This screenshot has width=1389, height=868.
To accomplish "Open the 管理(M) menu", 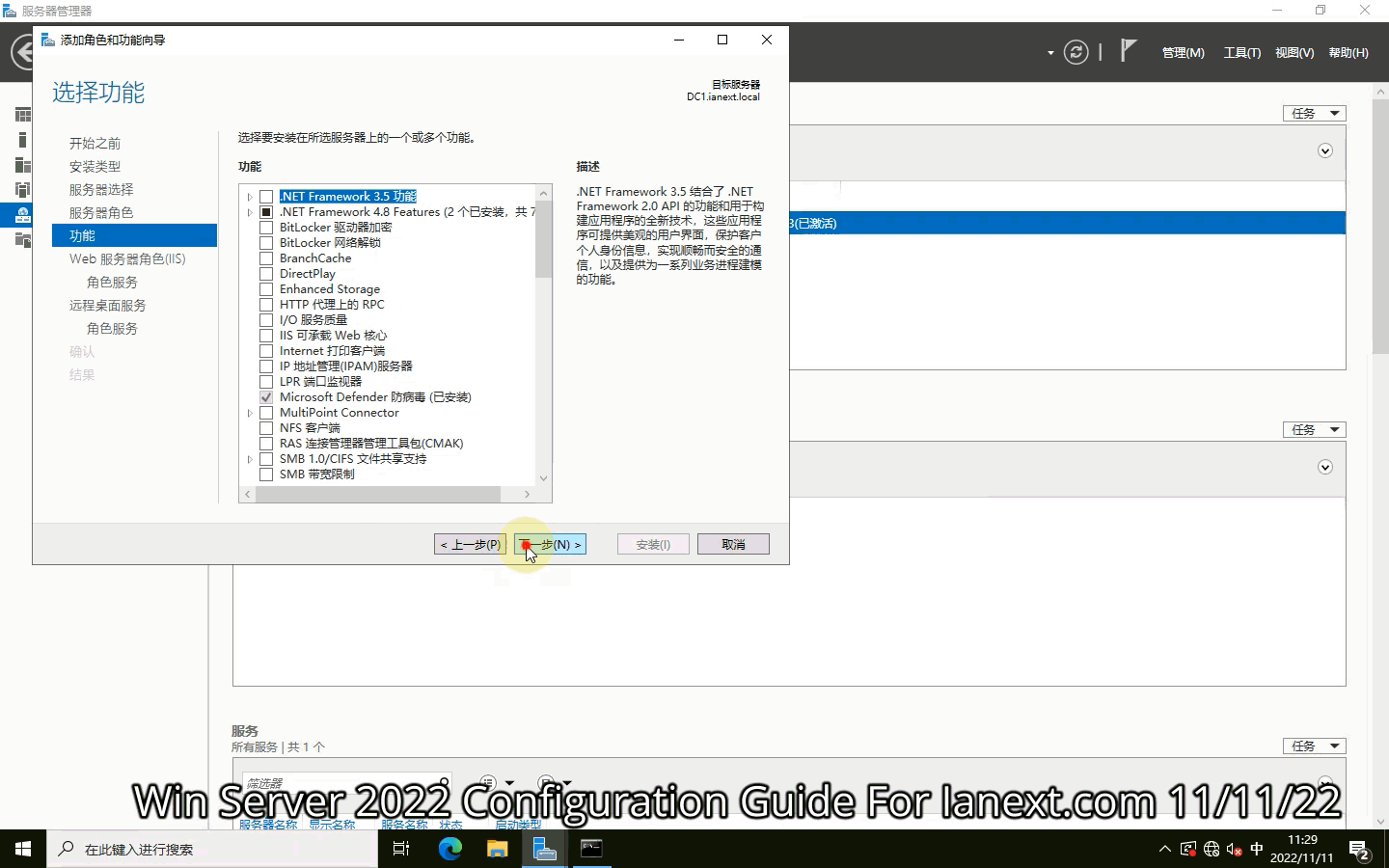I will coord(1183,53).
